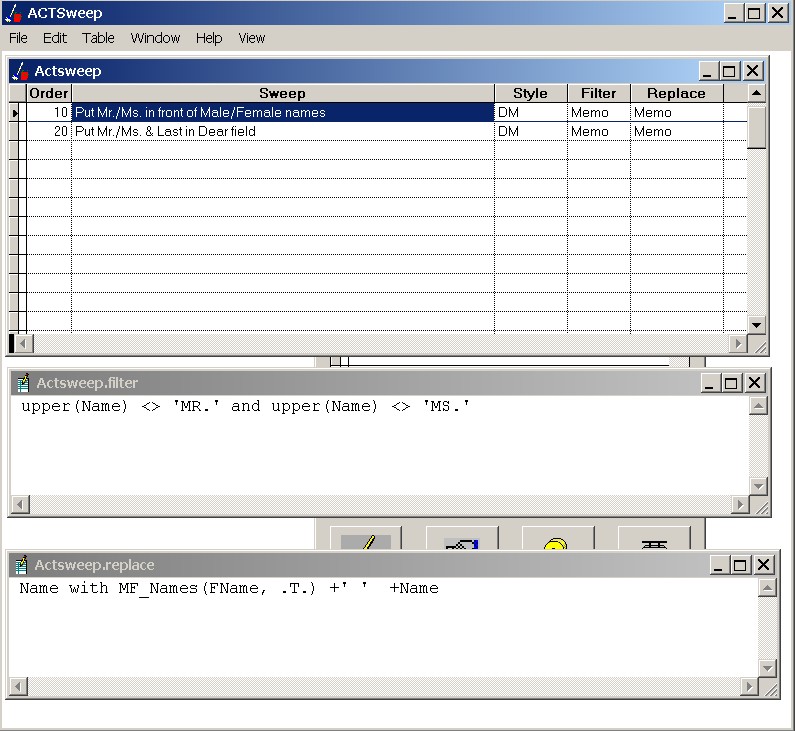Click the scroll down arrow in Actsweep.replace window

coord(768,668)
